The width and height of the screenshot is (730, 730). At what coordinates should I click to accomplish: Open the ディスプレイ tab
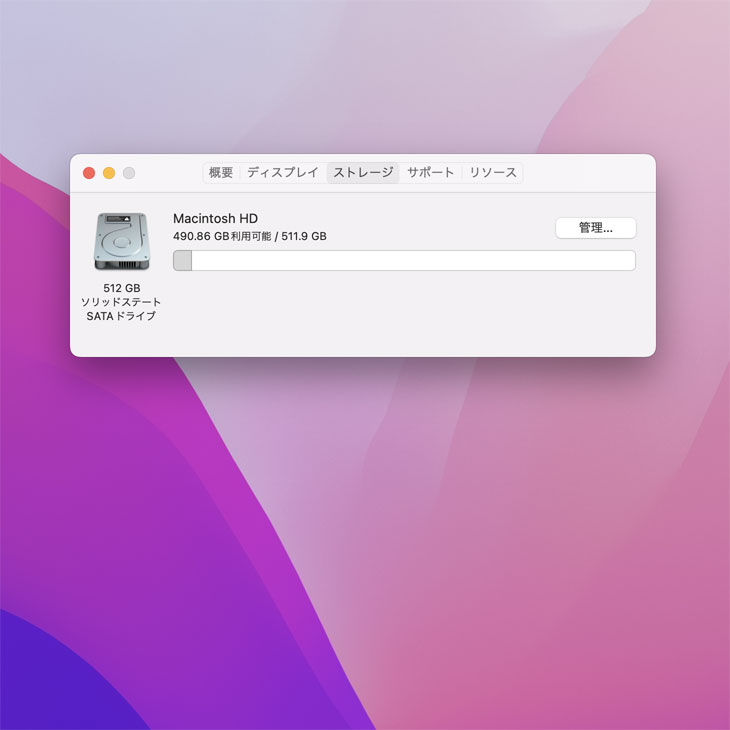(x=282, y=173)
